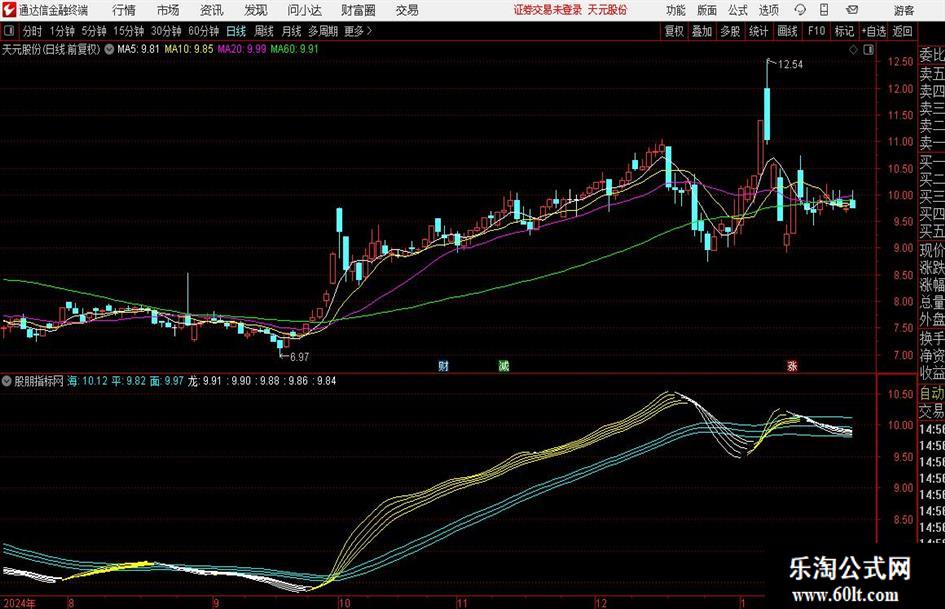Switch to 60分钟 period tab

point(204,31)
